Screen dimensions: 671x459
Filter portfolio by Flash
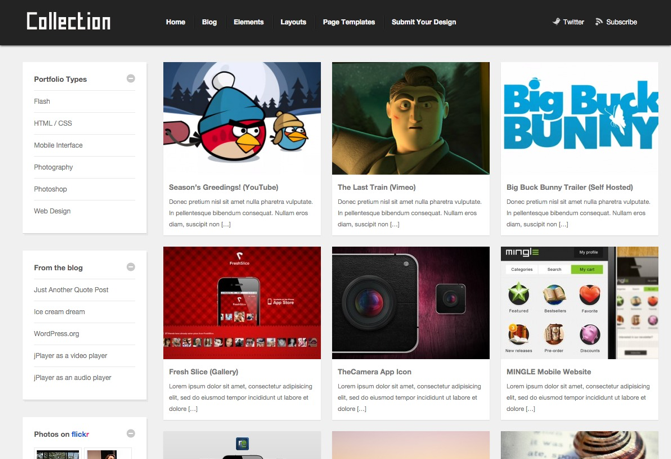[x=42, y=101]
